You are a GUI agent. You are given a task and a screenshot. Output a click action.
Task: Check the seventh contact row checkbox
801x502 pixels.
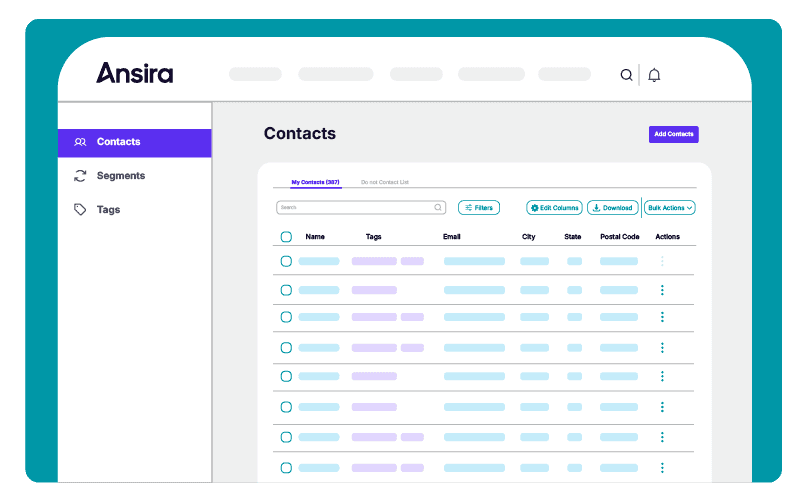pos(286,437)
